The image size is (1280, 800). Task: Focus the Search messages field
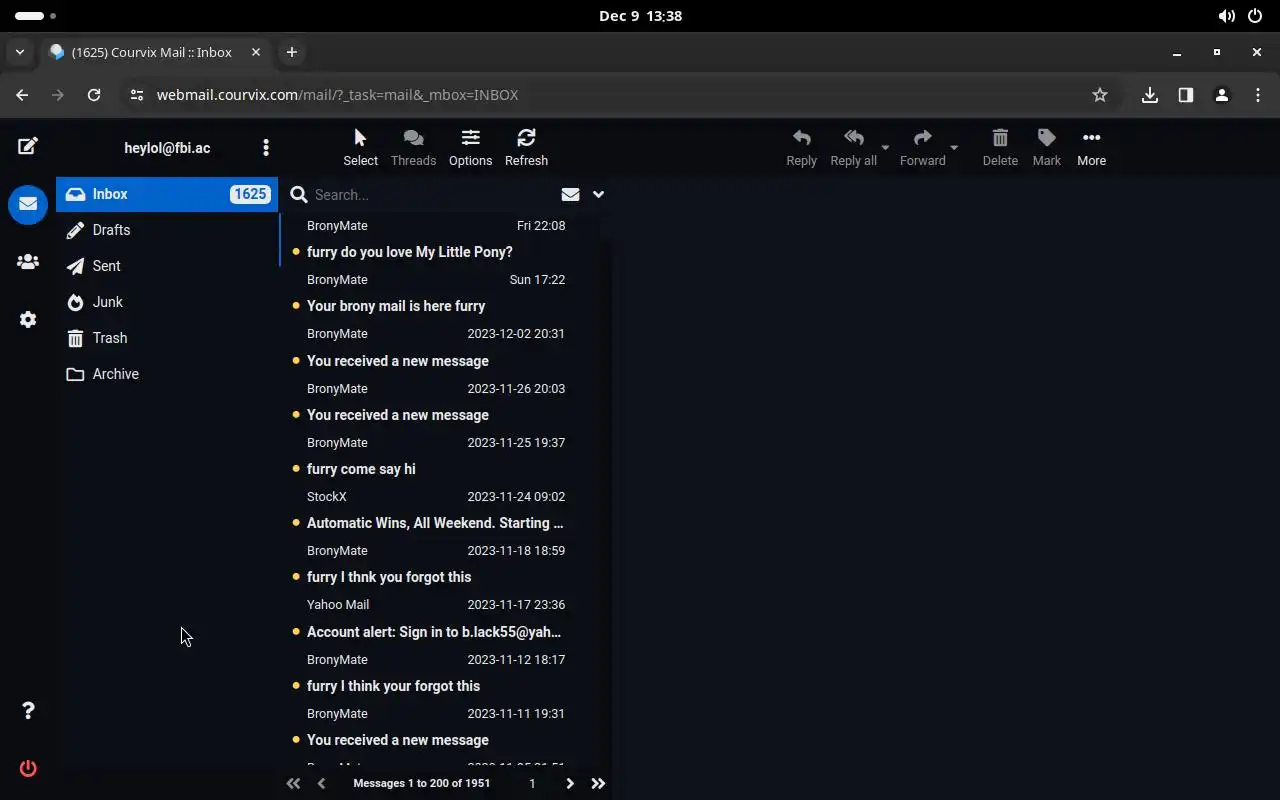point(430,195)
